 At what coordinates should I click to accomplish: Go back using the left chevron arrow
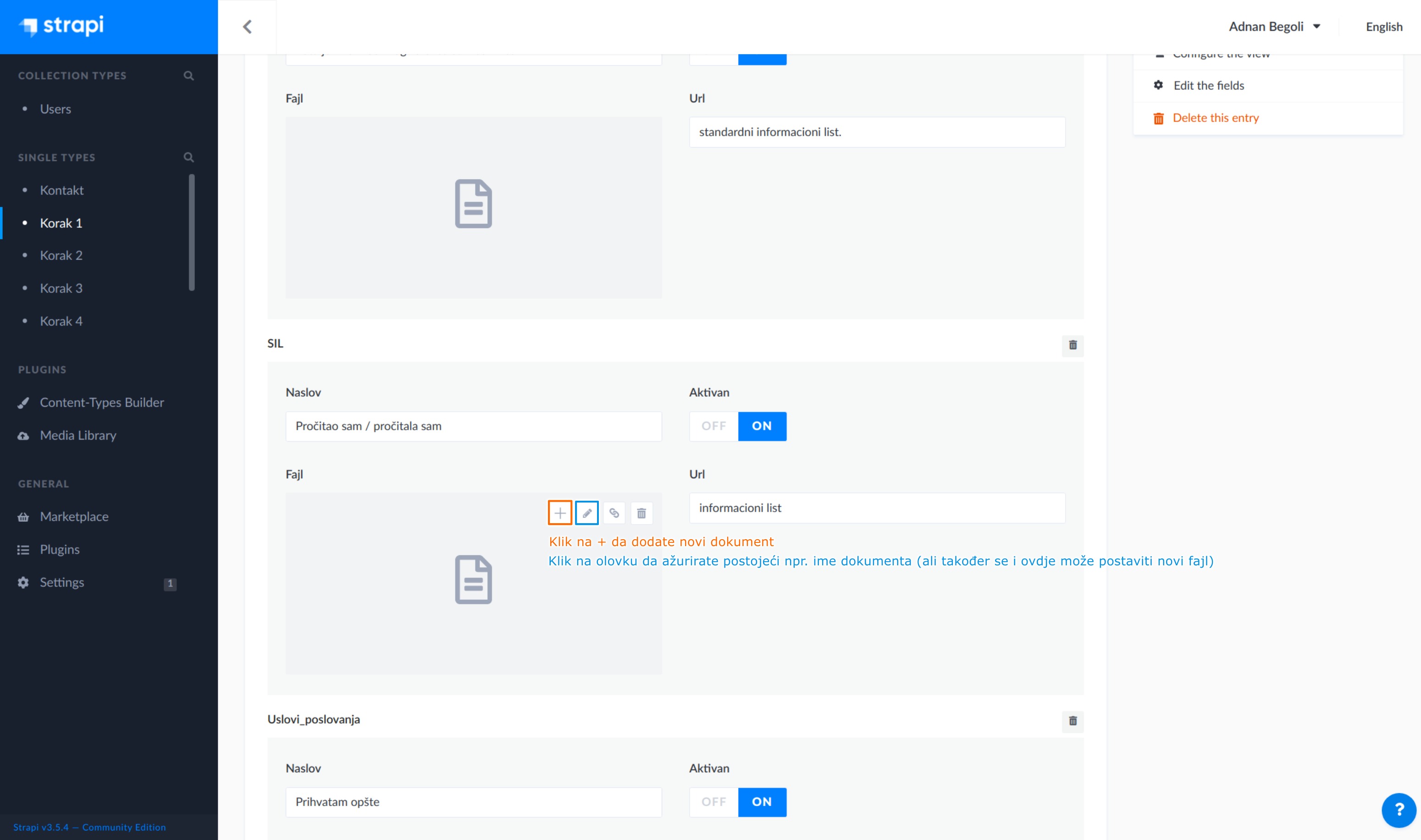click(x=247, y=27)
